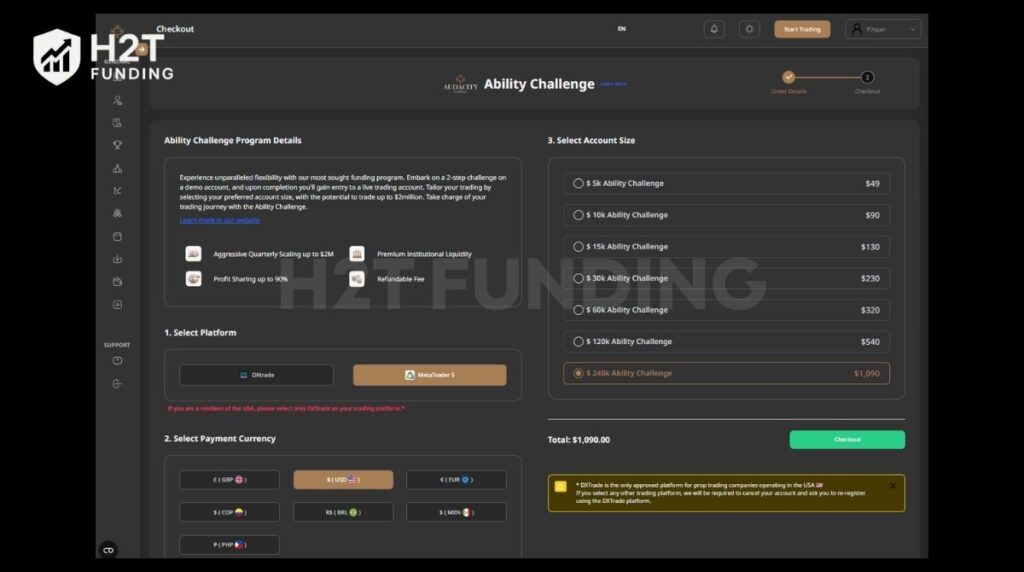Select the $ 10k Ability Challenge option
Viewport: 1024px width, 572px height.
726,215
